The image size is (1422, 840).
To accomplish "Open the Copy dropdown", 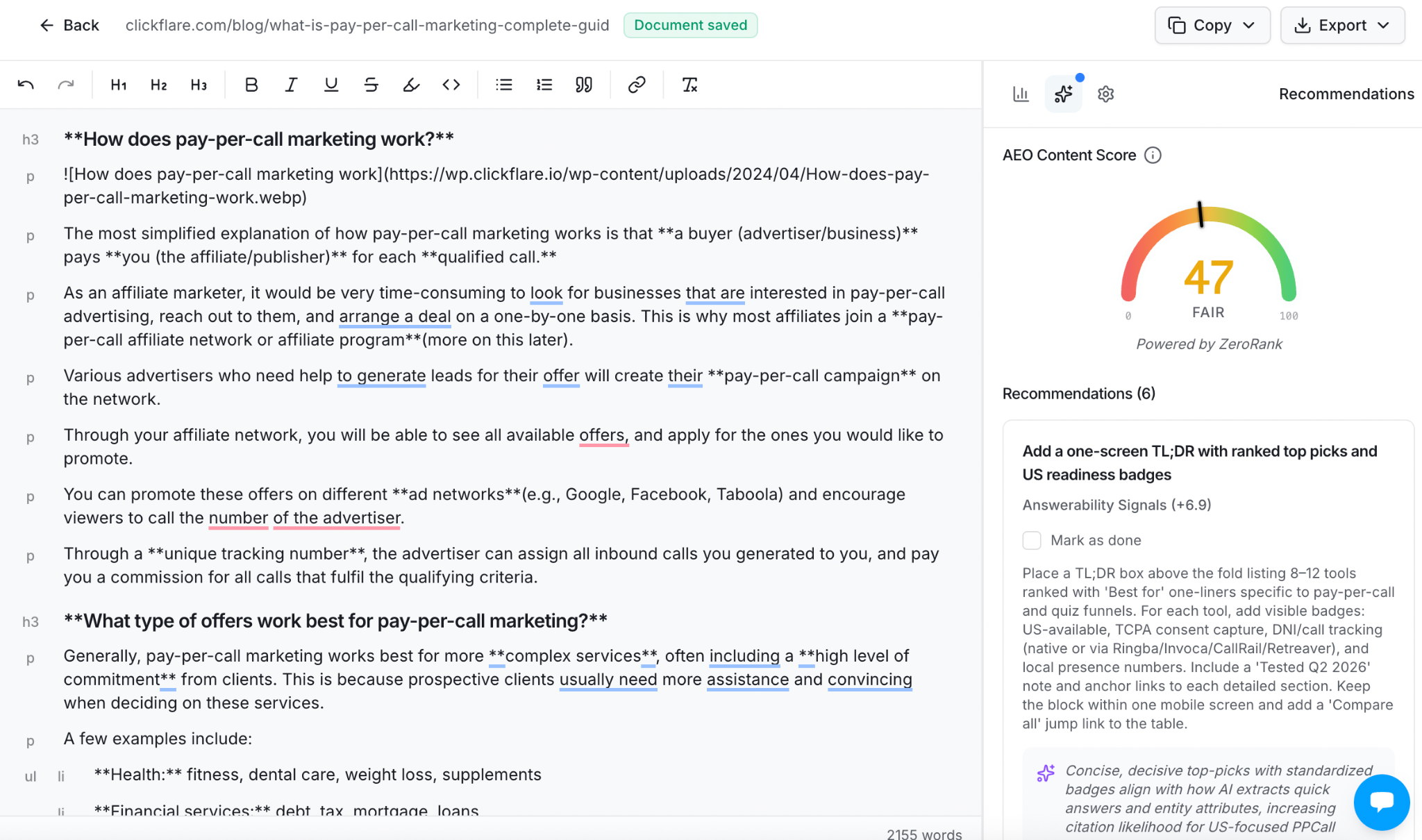I will 1212,25.
